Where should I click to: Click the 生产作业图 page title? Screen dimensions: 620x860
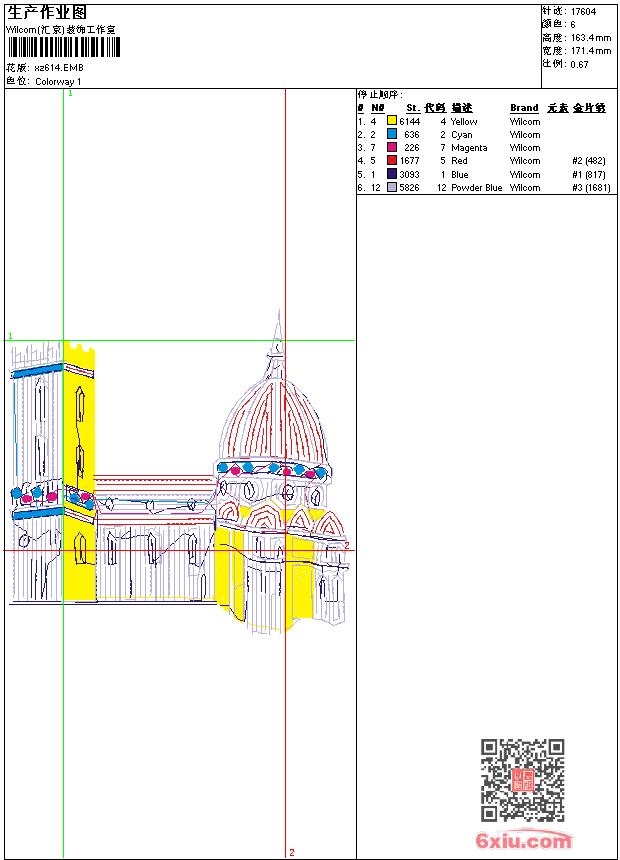tap(47, 12)
